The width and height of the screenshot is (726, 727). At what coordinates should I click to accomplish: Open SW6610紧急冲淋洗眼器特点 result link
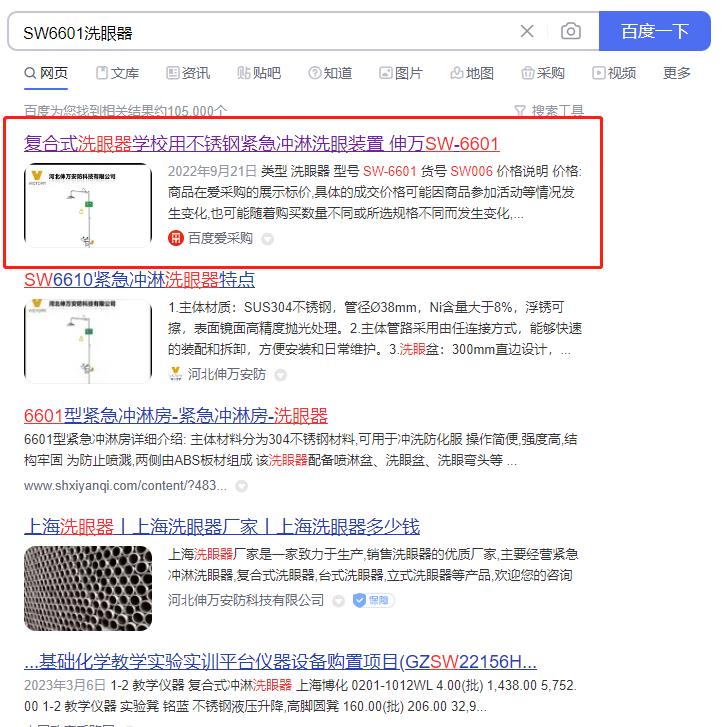pyautogui.click(x=139, y=280)
